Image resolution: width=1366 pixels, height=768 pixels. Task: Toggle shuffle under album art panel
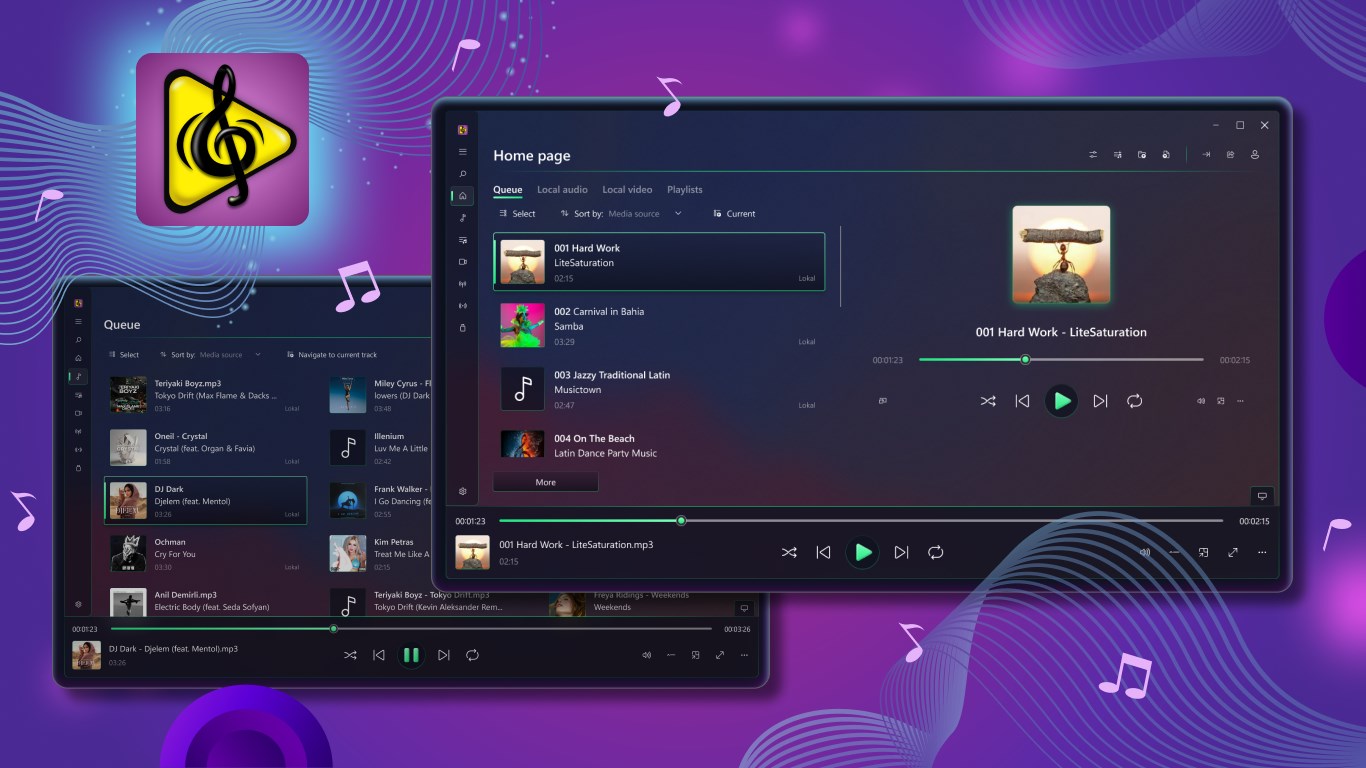pyautogui.click(x=988, y=401)
